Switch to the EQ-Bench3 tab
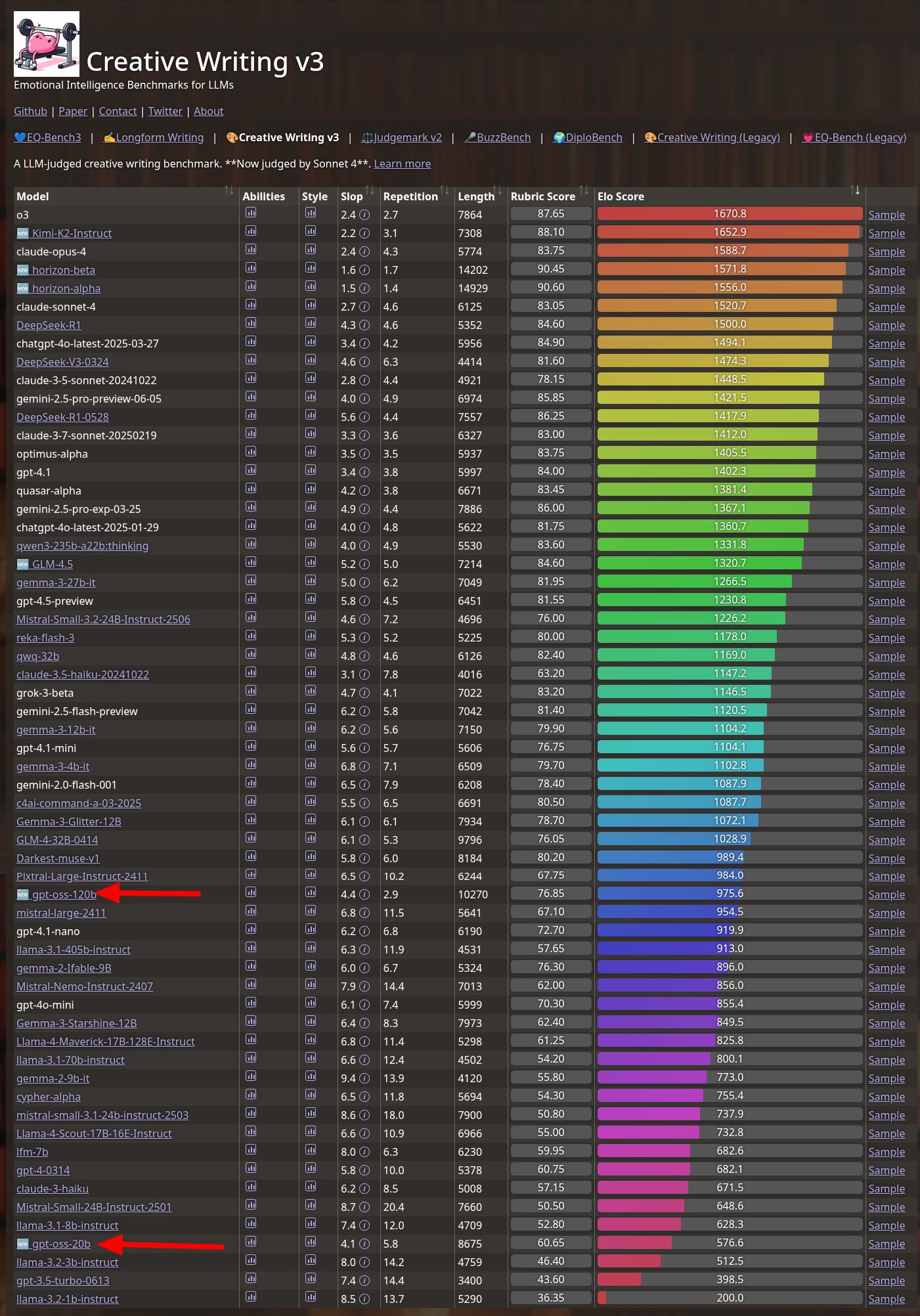 47,137
